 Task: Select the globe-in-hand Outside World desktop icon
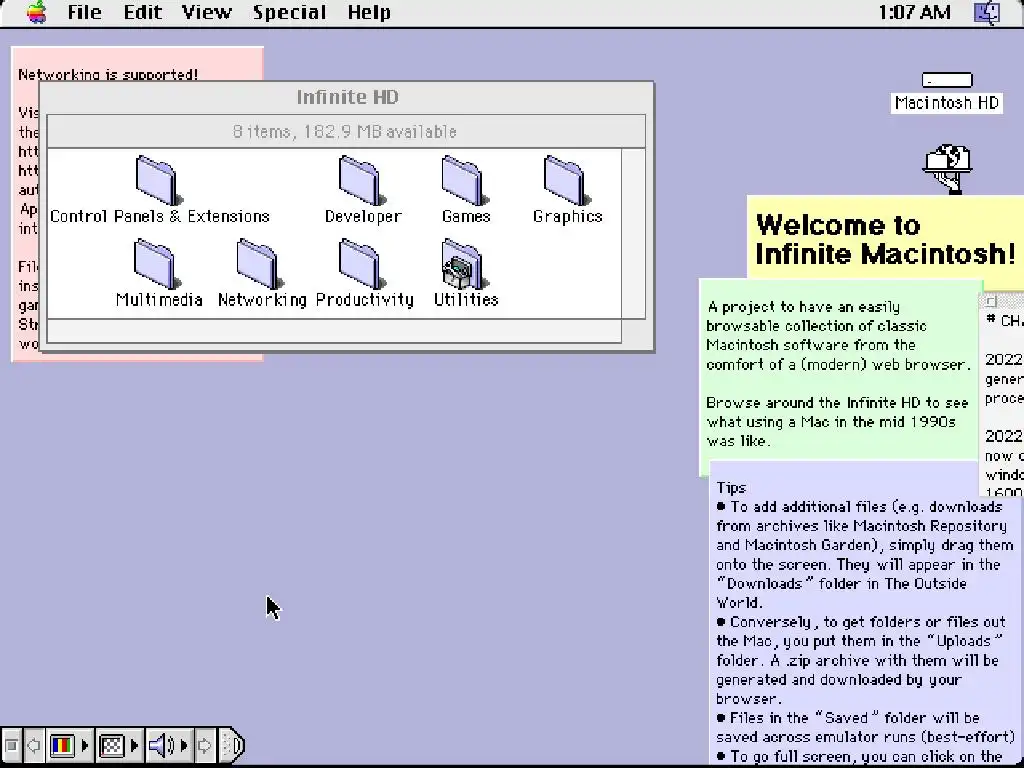(948, 168)
